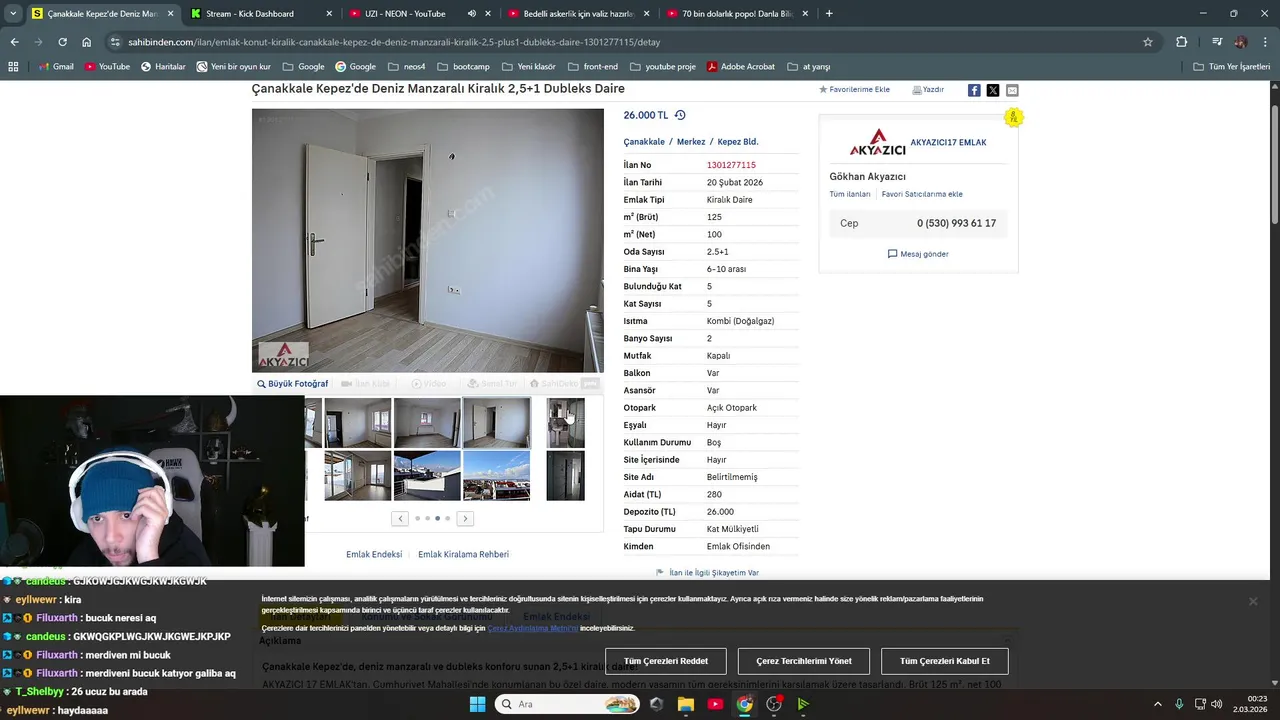This screenshot has width=1280, height=720.
Task: Click Çerez Tercihlerimi Yönet button
Action: pyautogui.click(x=804, y=661)
